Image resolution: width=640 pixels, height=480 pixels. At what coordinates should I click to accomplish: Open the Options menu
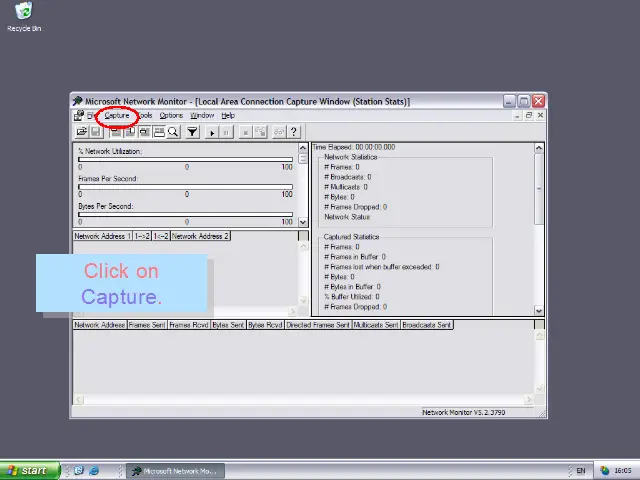click(171, 116)
